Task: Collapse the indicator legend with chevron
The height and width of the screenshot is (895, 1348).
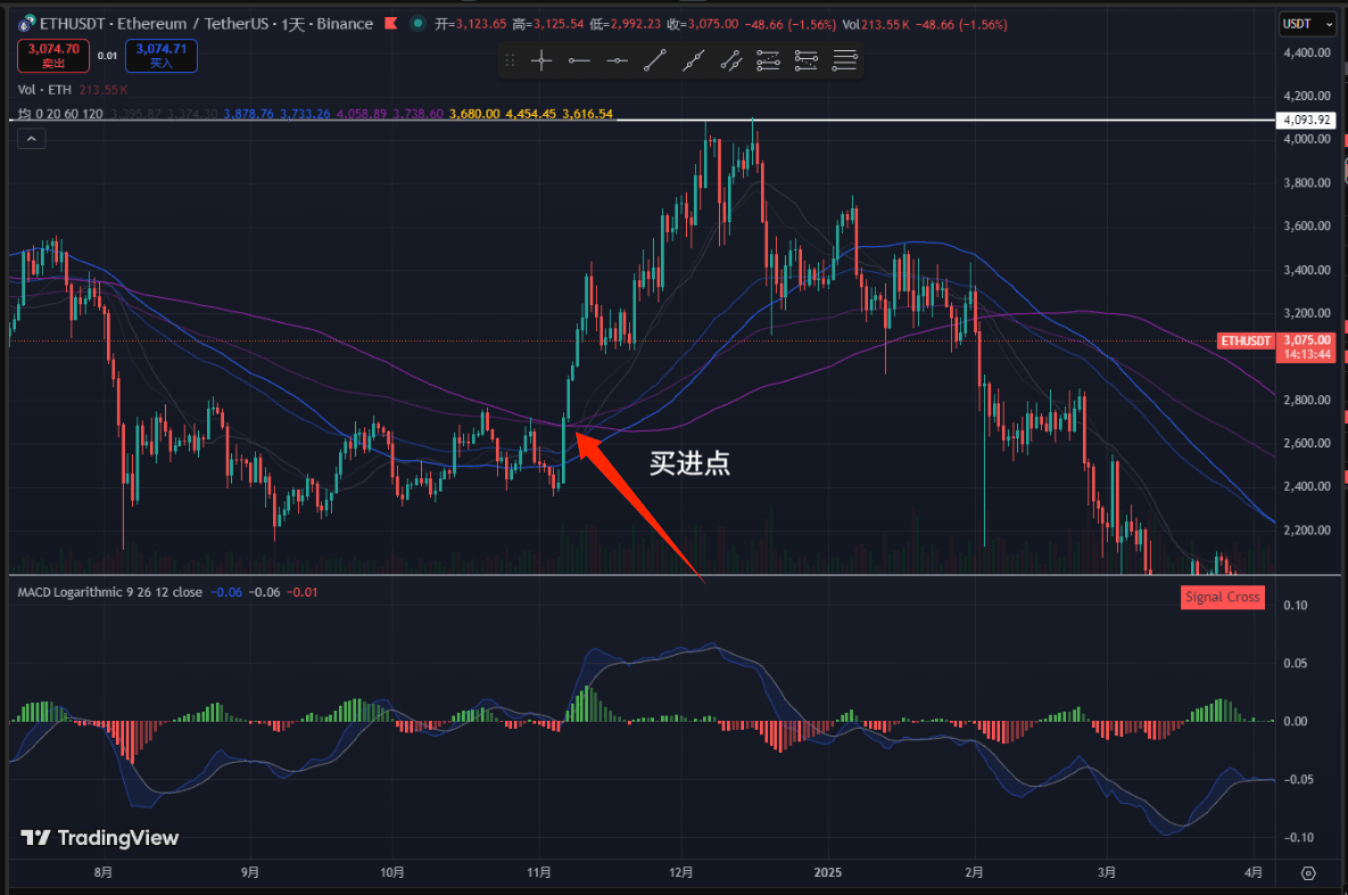Action: coord(31,139)
